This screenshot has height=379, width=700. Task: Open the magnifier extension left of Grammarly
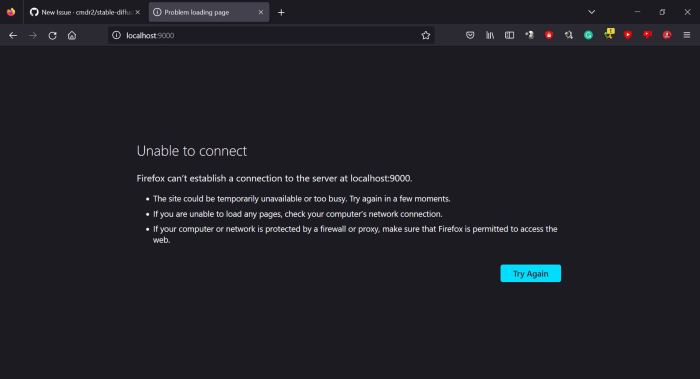pyautogui.click(x=568, y=35)
